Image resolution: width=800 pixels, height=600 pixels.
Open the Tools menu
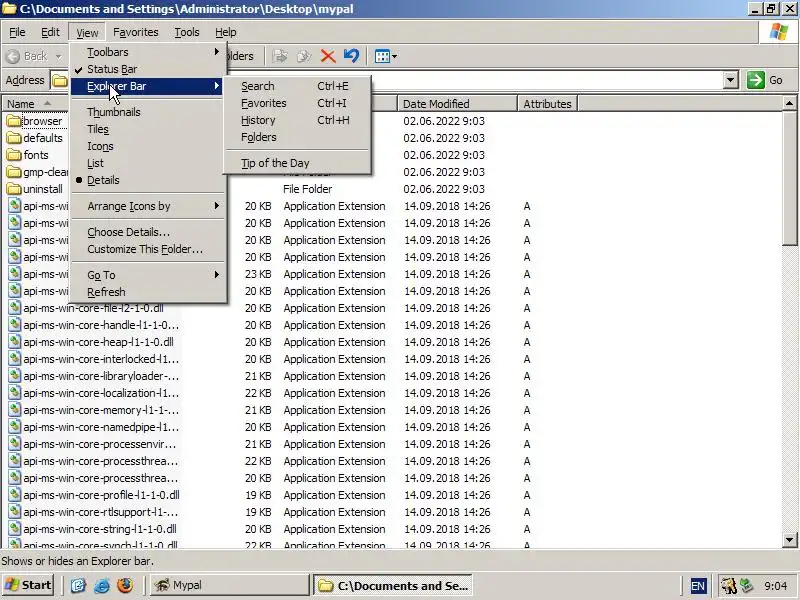[x=187, y=32]
